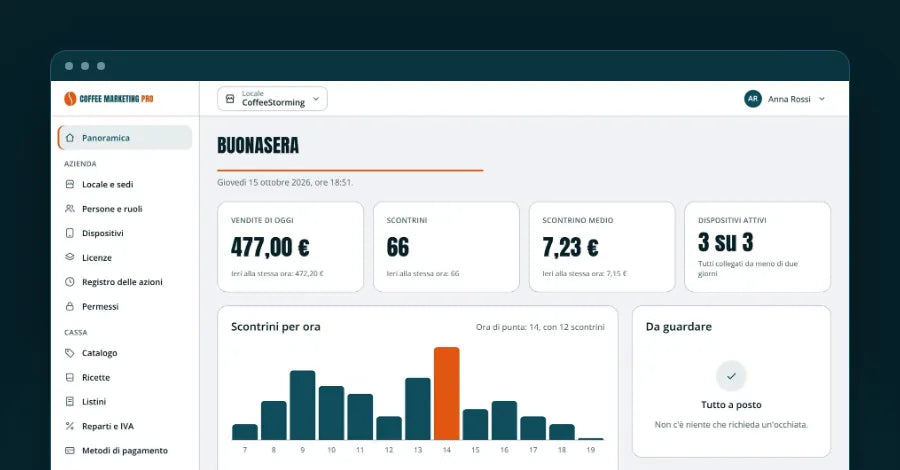The image size is (900, 470).
Task: Click the Scontrino medio card
Action: pos(602,247)
